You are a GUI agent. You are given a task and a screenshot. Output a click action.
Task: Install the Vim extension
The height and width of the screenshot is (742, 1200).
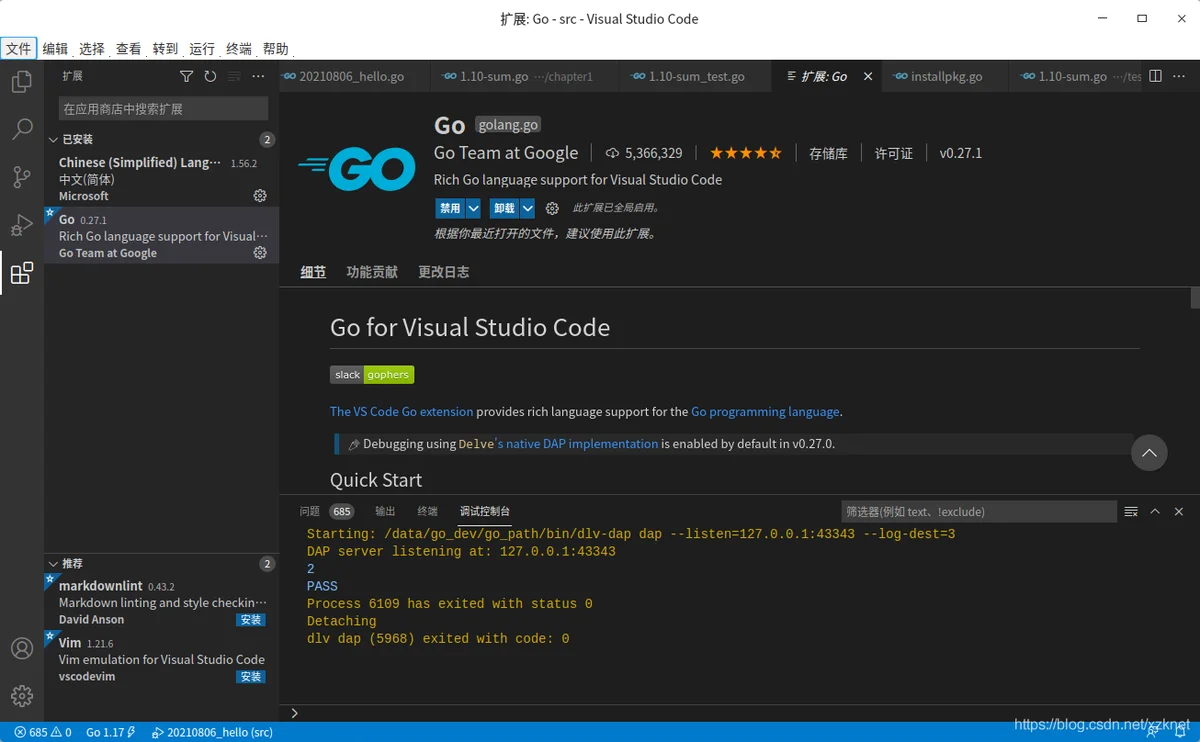point(251,677)
